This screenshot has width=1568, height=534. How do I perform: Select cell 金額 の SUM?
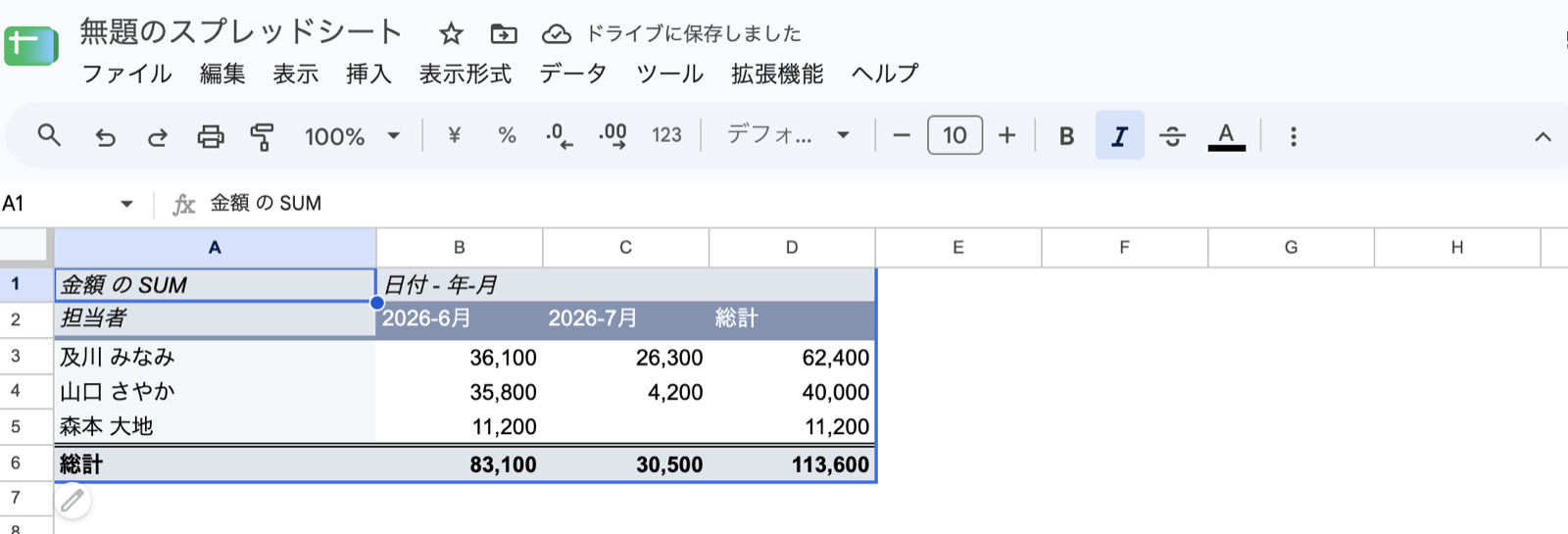click(215, 284)
